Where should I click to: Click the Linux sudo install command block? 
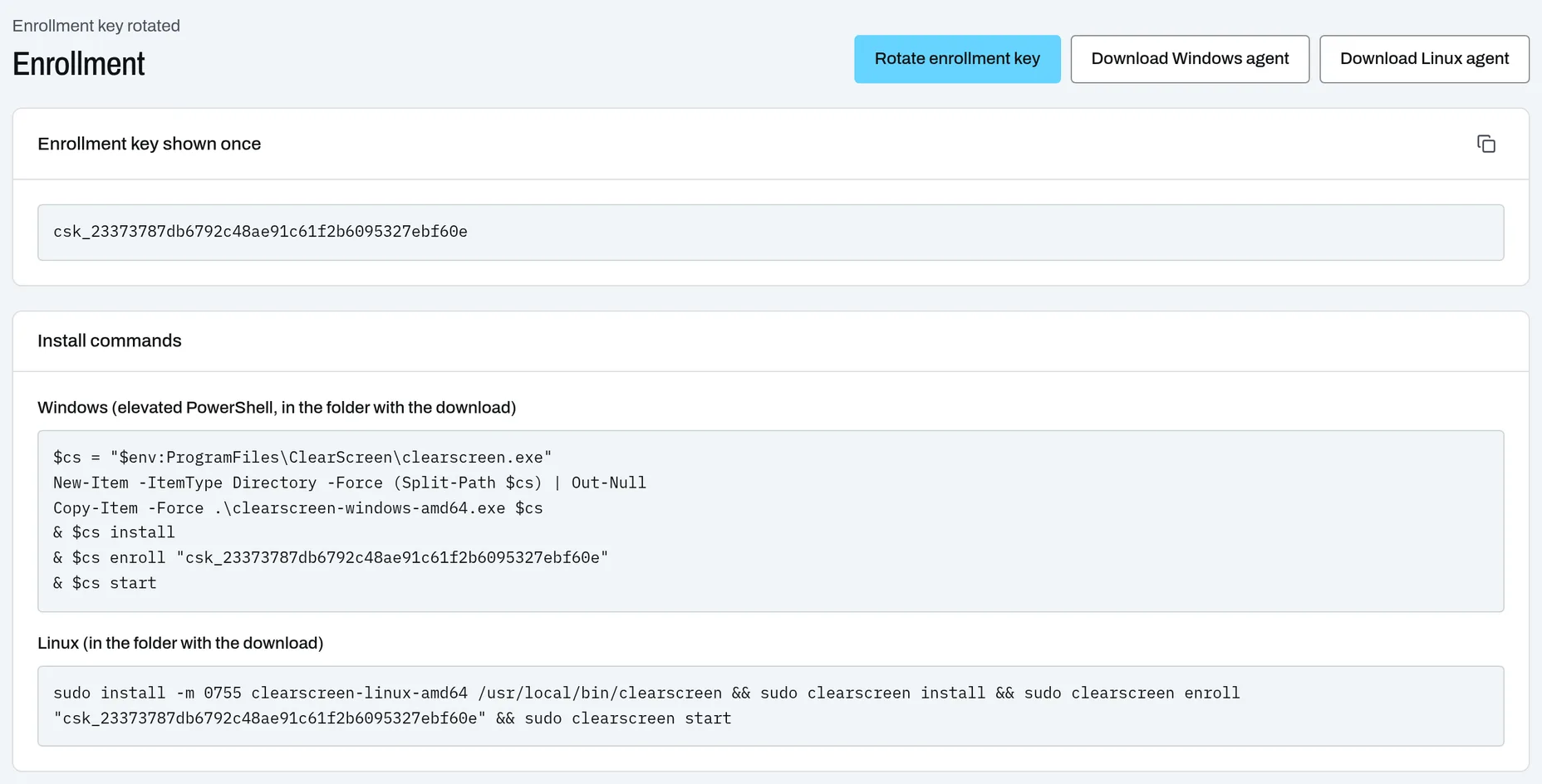[771, 706]
